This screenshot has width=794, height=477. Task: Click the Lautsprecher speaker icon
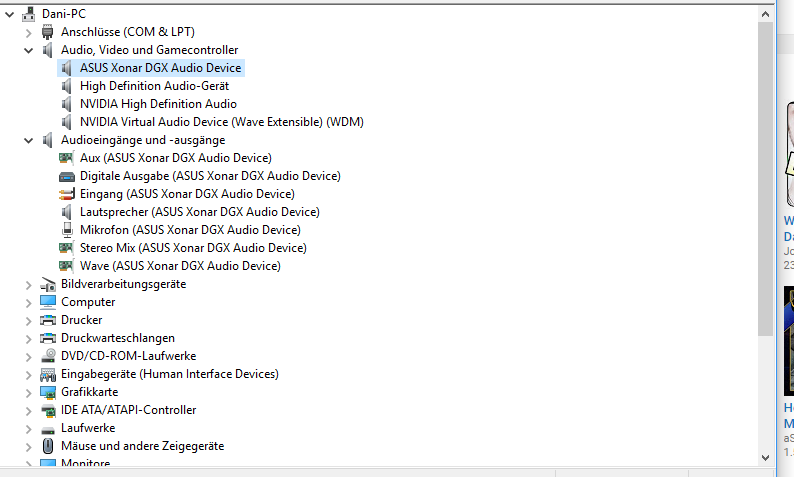pos(66,212)
